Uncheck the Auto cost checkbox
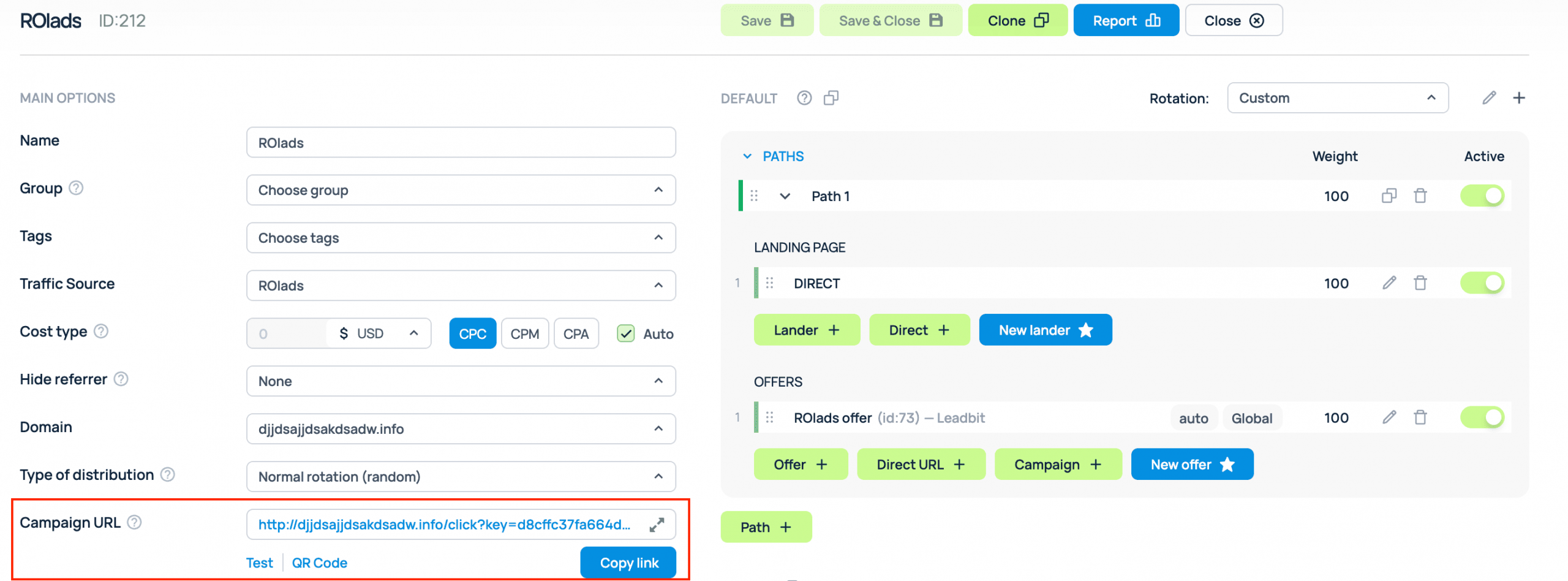The width and height of the screenshot is (1568, 581). [625, 334]
